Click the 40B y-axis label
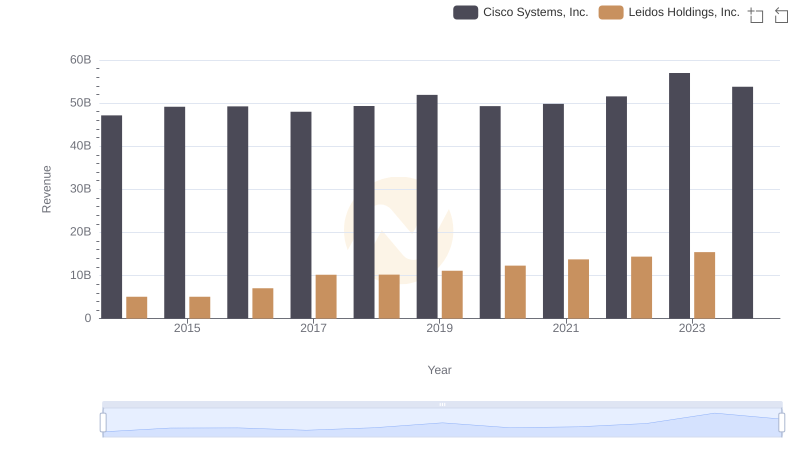This screenshot has width=800, height=461. 81,146
